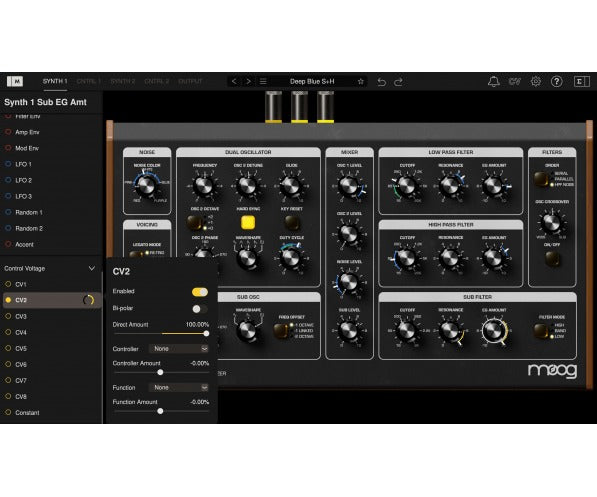This screenshot has height=497, width=597.
Task: Switch to the SYNTH 2 tab
Action: (x=123, y=81)
